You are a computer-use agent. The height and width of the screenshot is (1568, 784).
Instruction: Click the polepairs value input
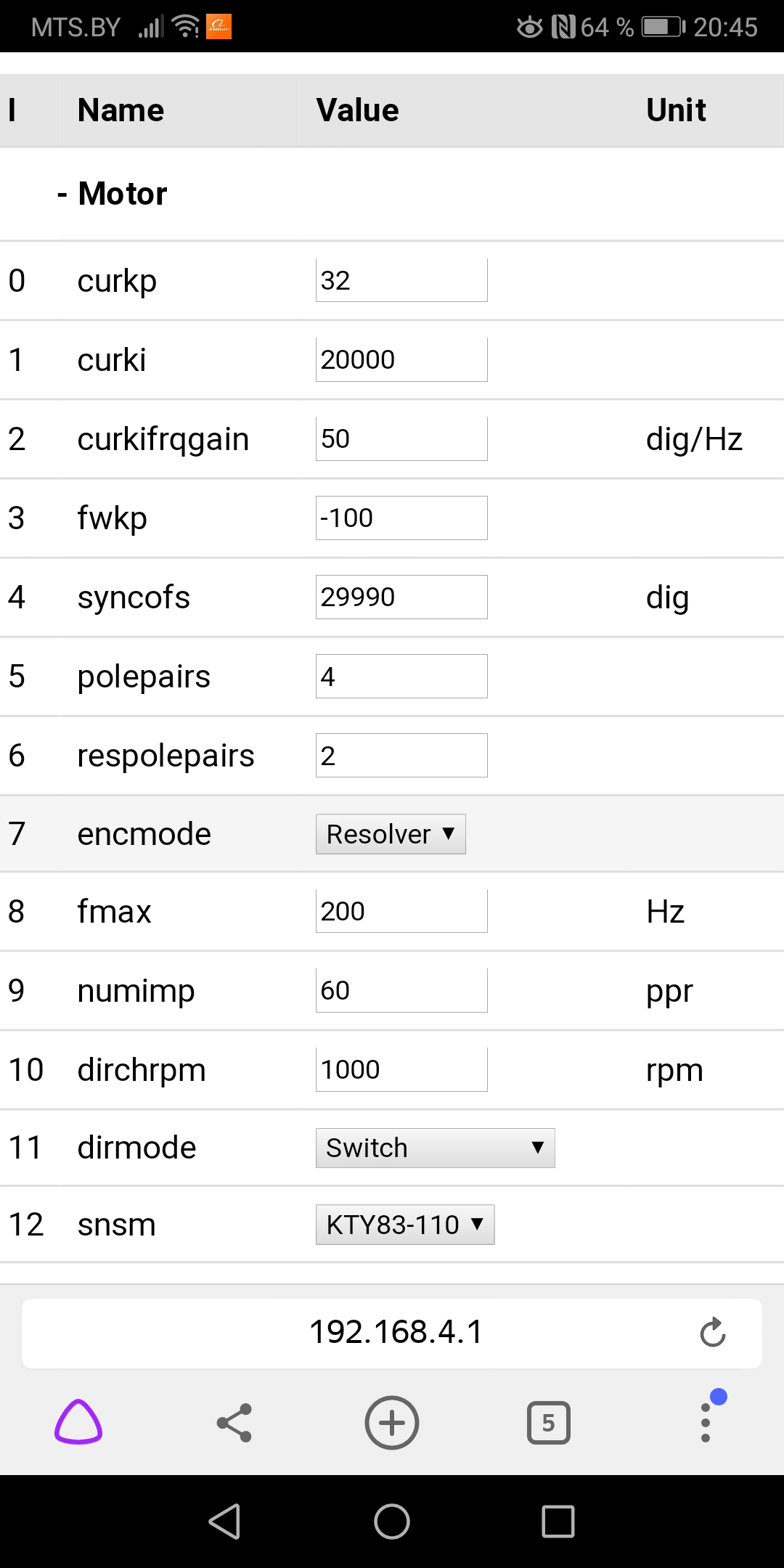click(x=401, y=676)
